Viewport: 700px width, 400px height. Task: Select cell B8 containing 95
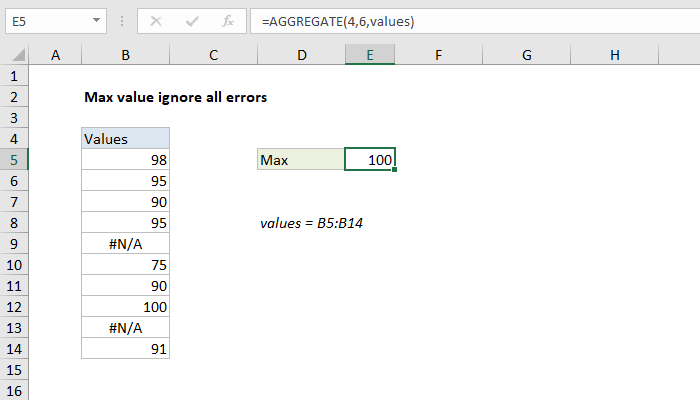(125, 223)
